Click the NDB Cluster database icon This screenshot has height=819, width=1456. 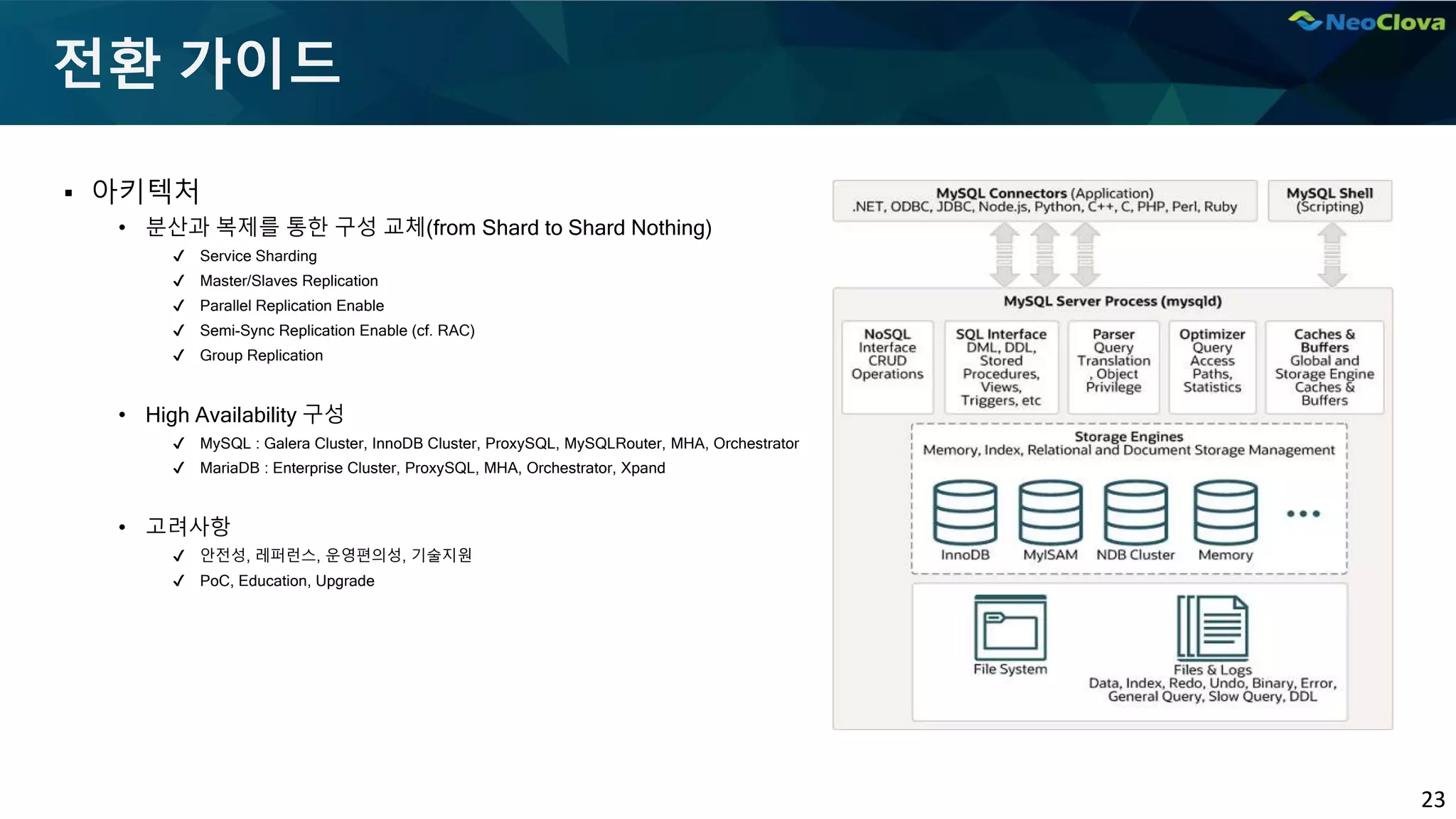[x=1135, y=512]
